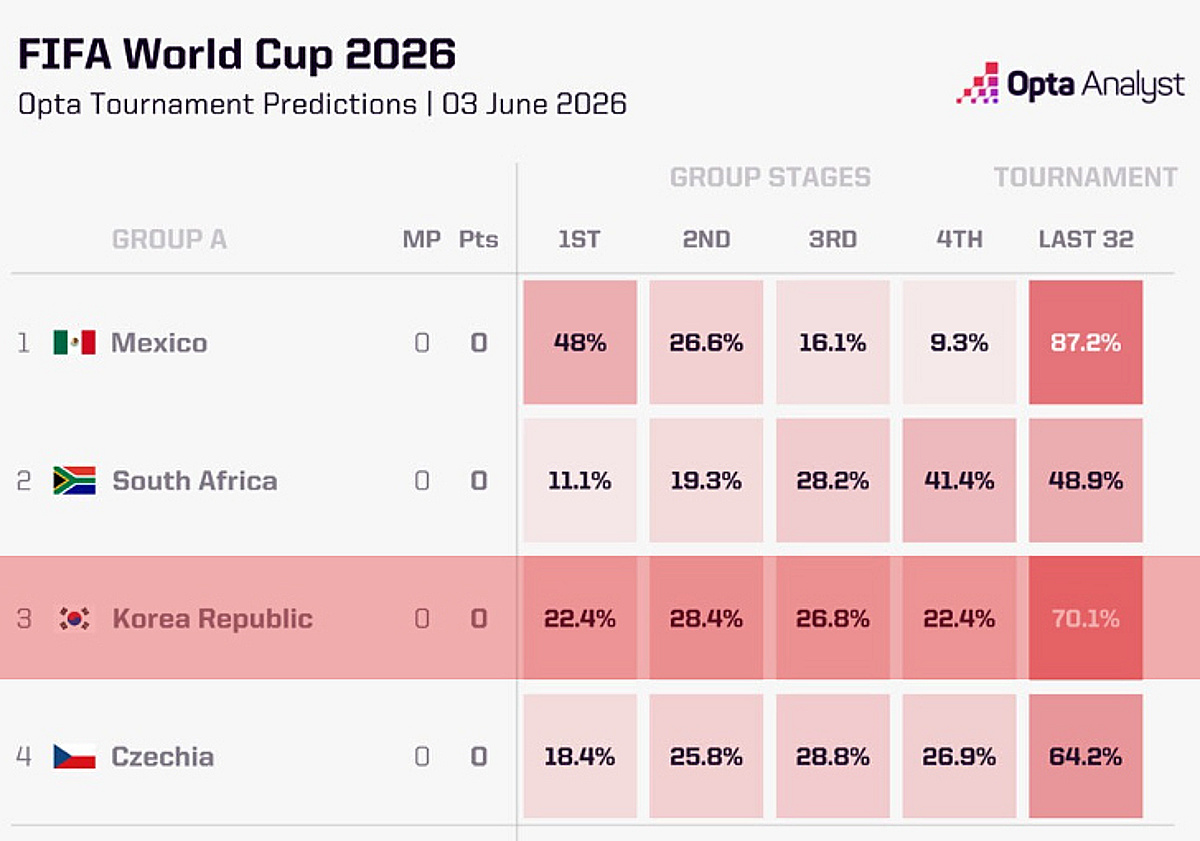Select the LAST 32 column header
The height and width of the screenshot is (841, 1200).
click(1086, 240)
